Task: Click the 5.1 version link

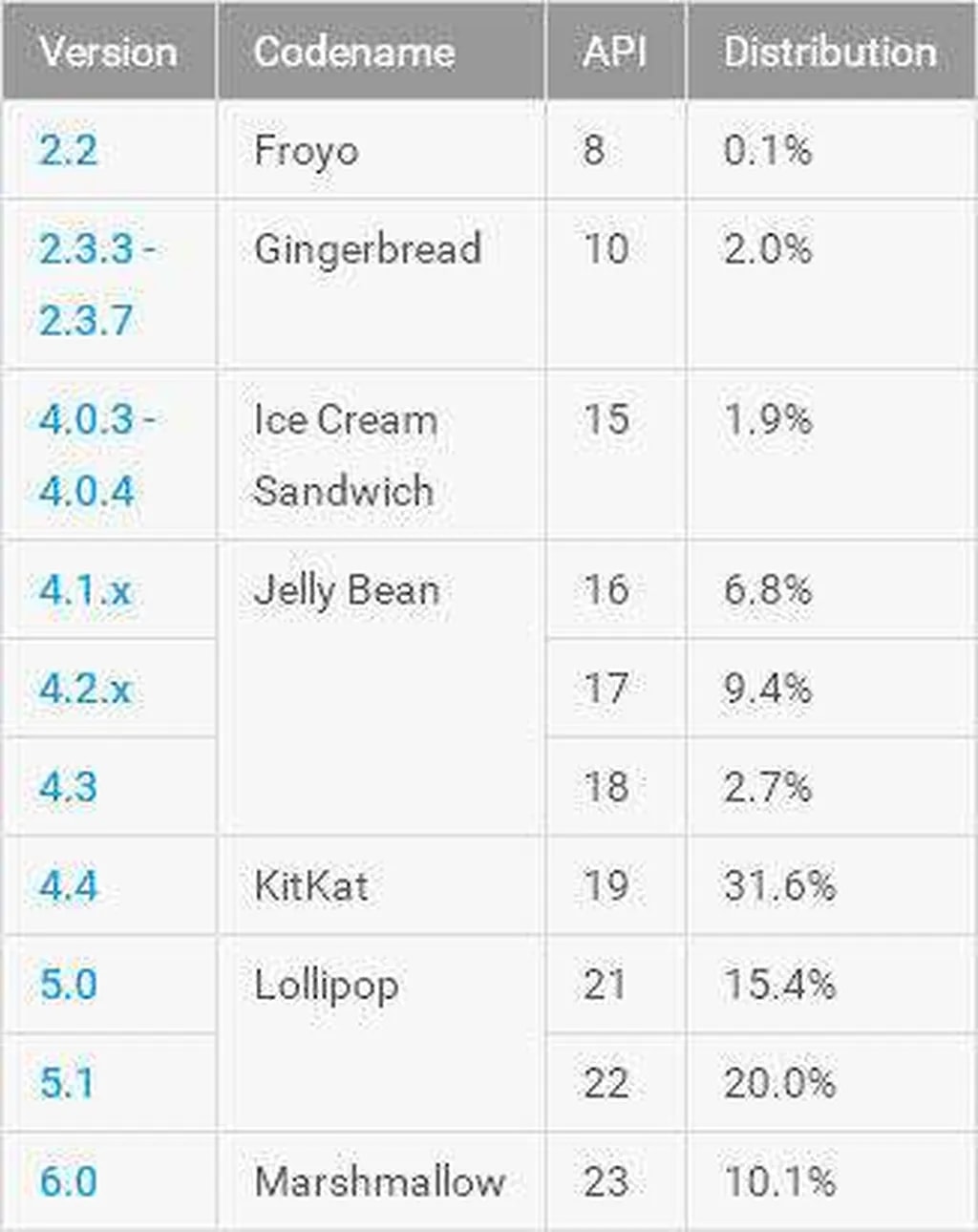Action: coord(67,1082)
